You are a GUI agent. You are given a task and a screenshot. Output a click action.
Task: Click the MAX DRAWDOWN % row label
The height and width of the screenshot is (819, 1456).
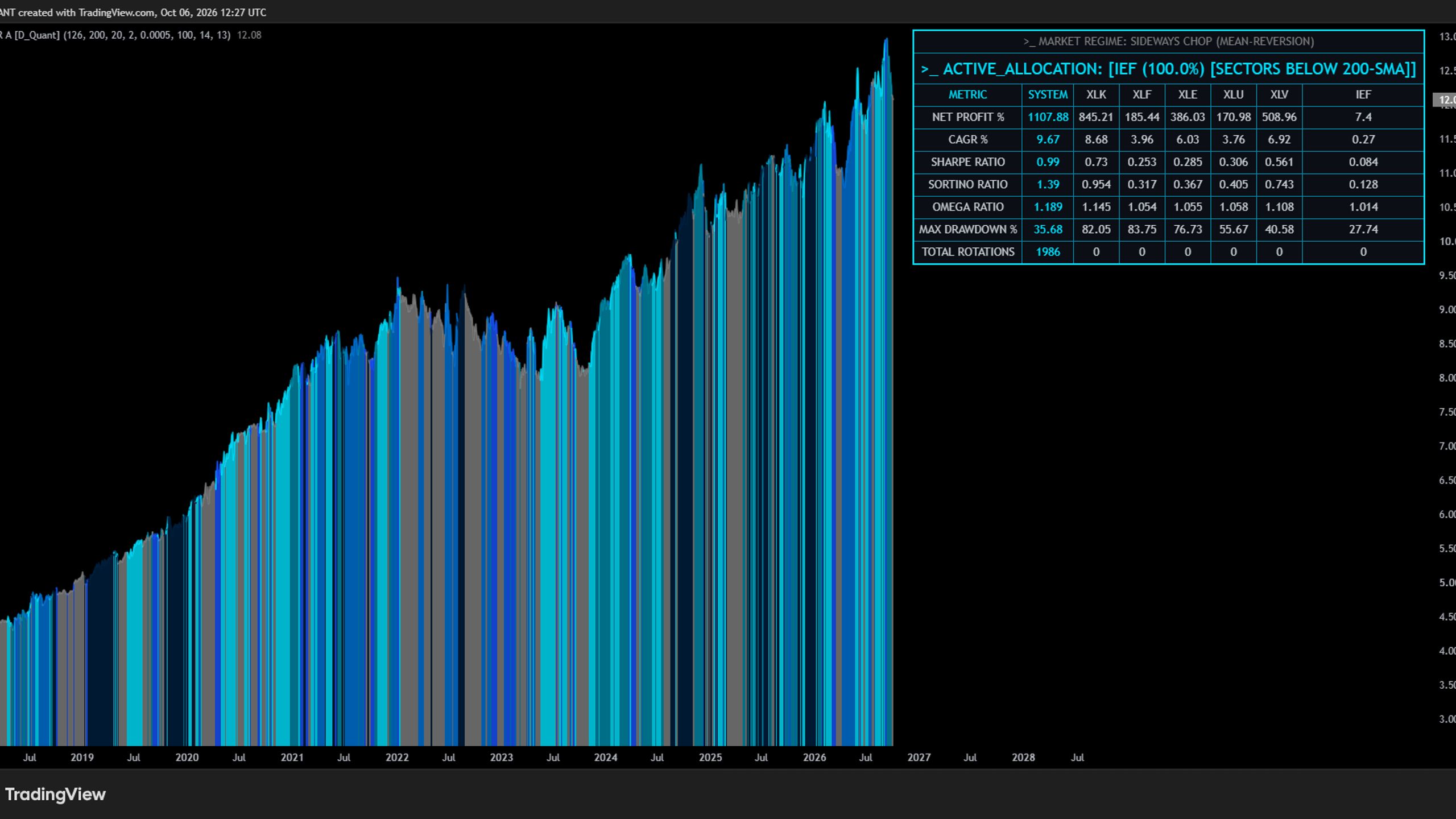[x=967, y=229]
